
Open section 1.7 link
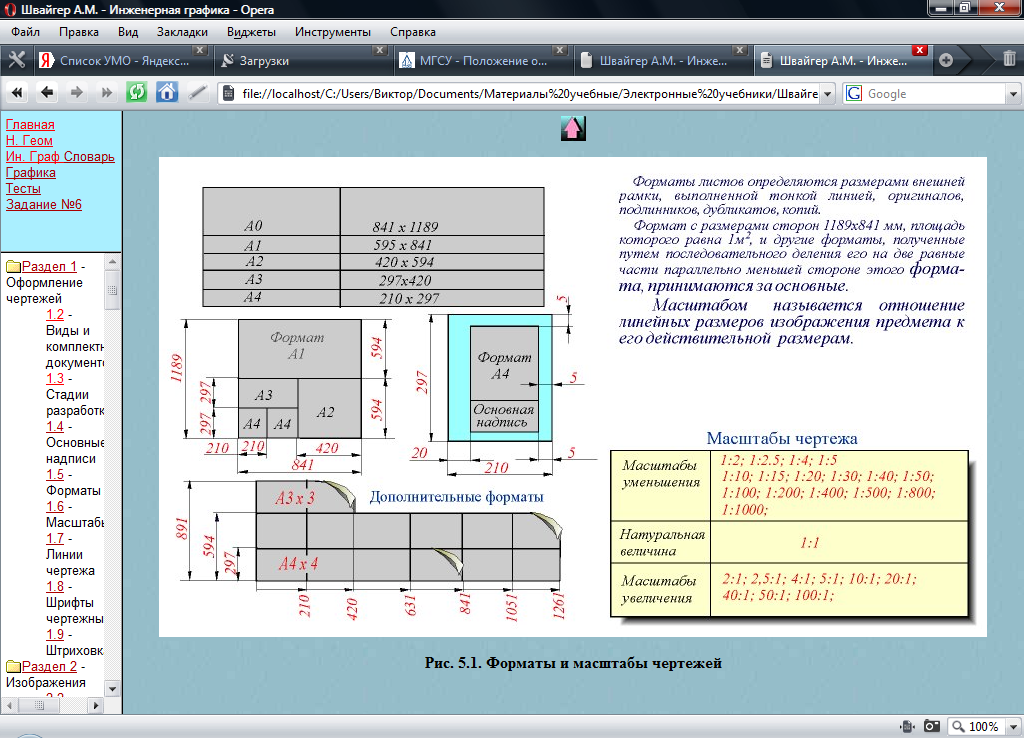pyautogui.click(x=55, y=539)
